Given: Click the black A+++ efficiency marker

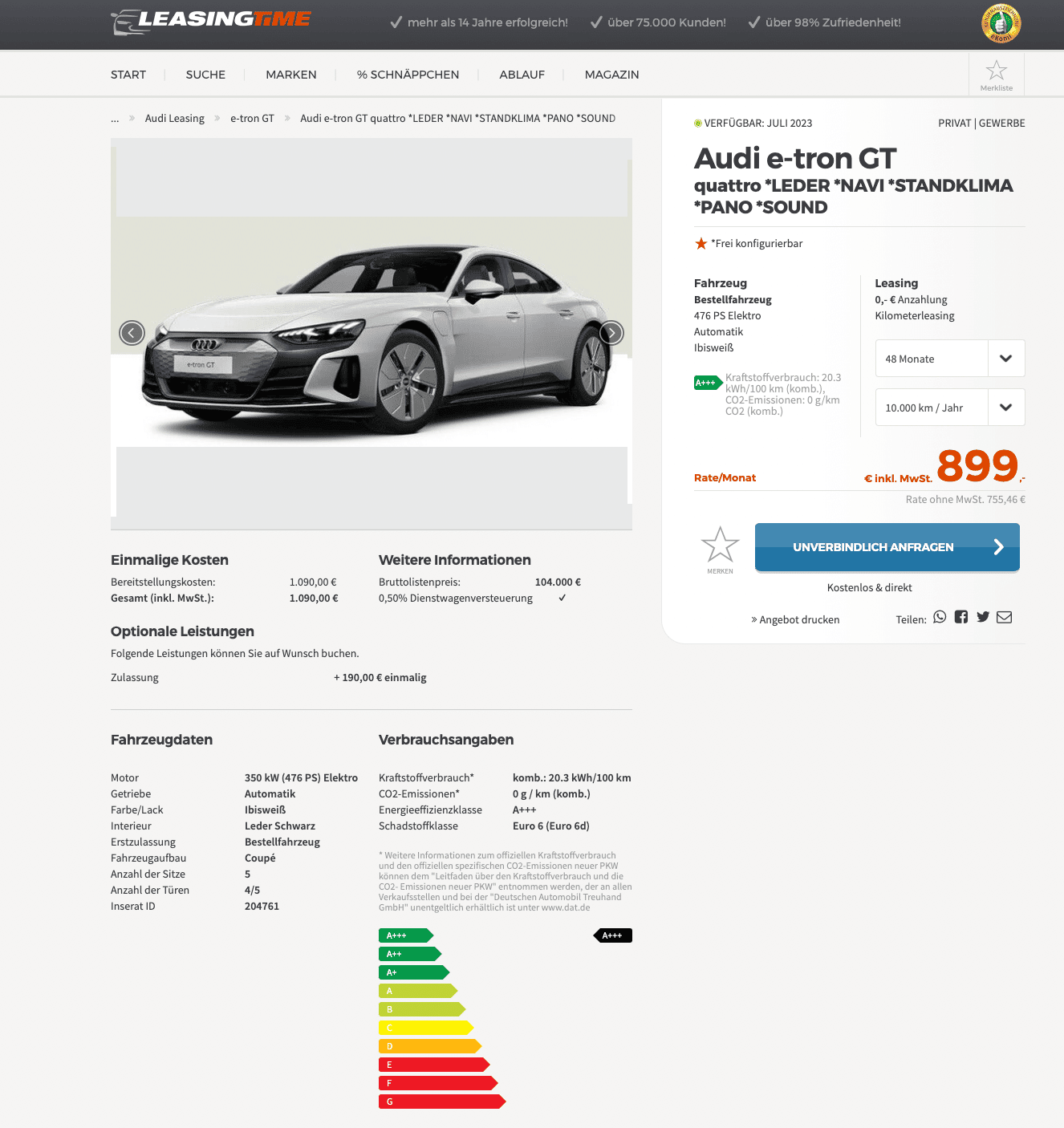Looking at the screenshot, I should coord(613,935).
